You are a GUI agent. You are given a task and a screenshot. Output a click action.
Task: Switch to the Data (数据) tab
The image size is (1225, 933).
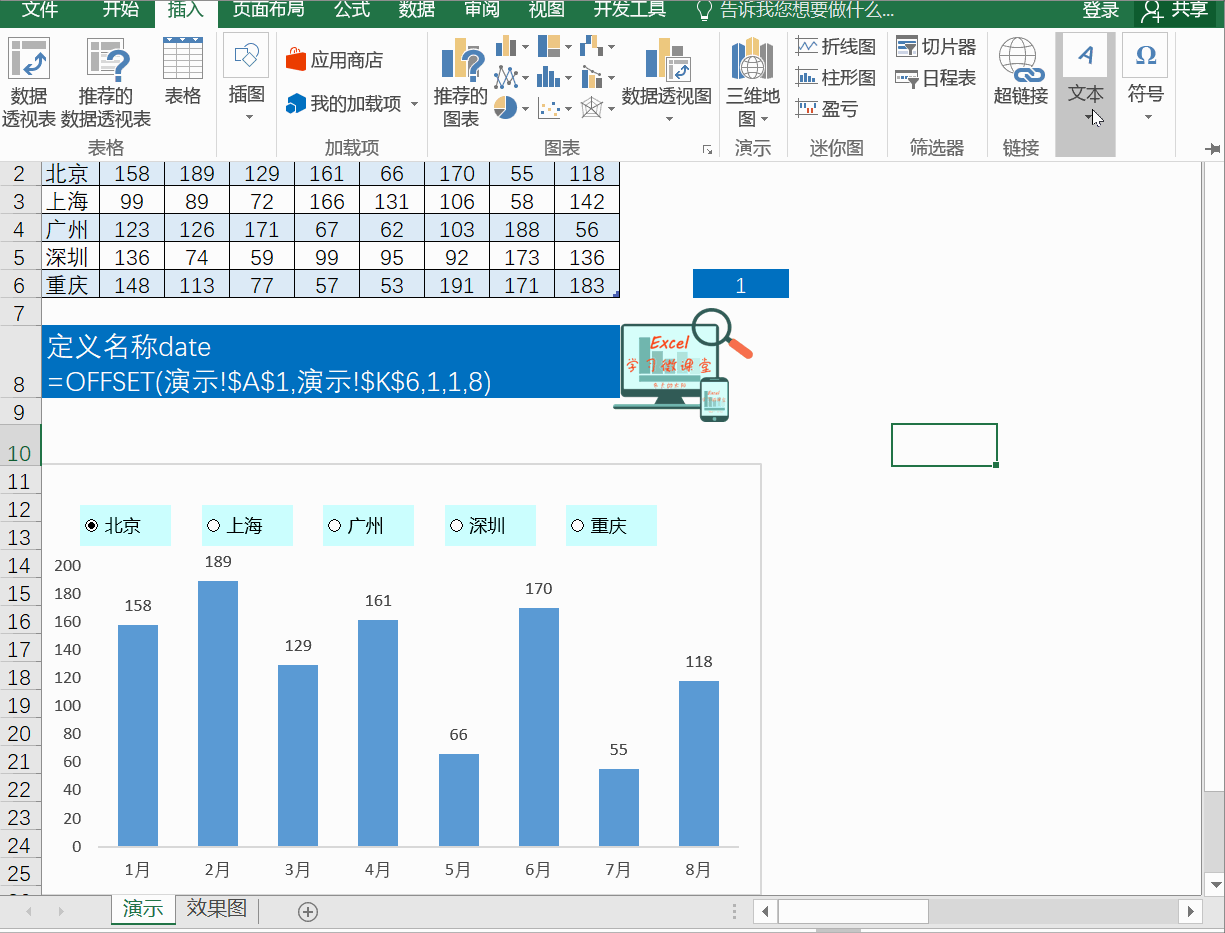(417, 11)
